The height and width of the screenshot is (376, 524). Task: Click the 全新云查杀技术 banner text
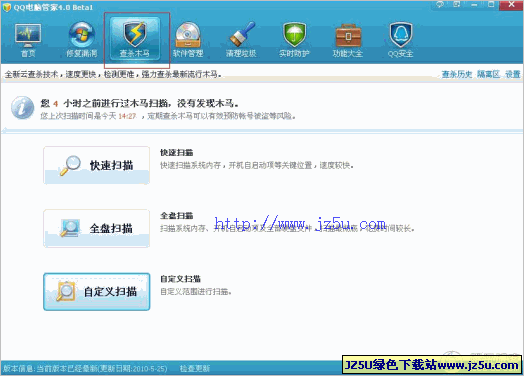pos(113,74)
